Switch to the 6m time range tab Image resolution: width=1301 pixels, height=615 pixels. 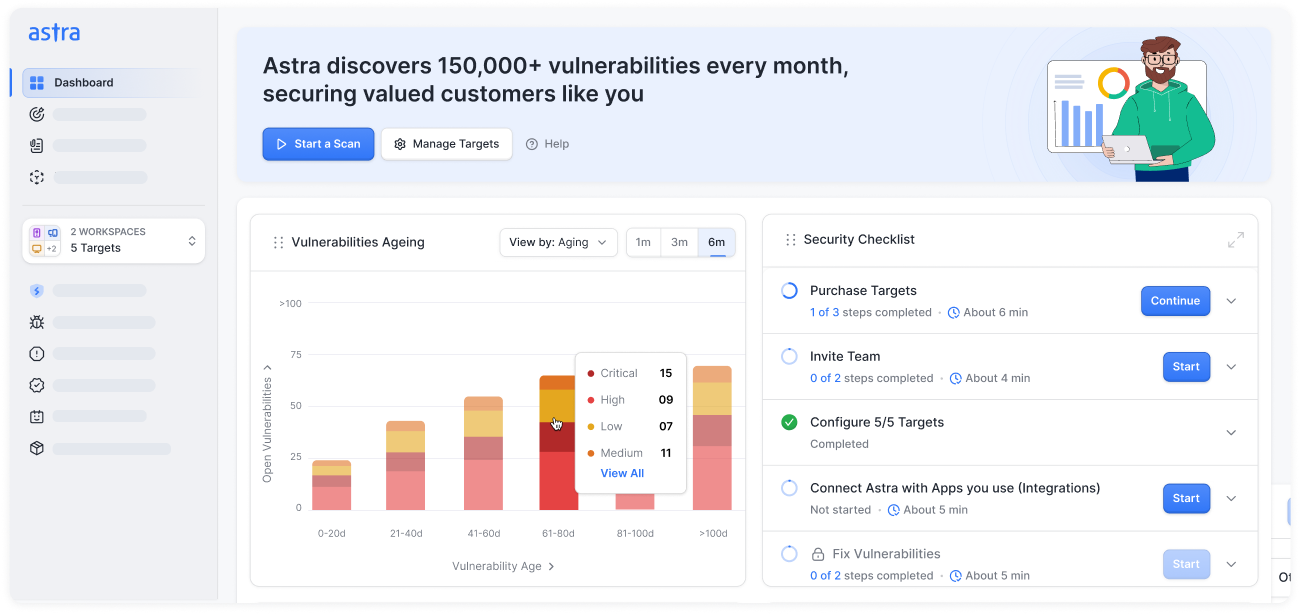coord(716,242)
